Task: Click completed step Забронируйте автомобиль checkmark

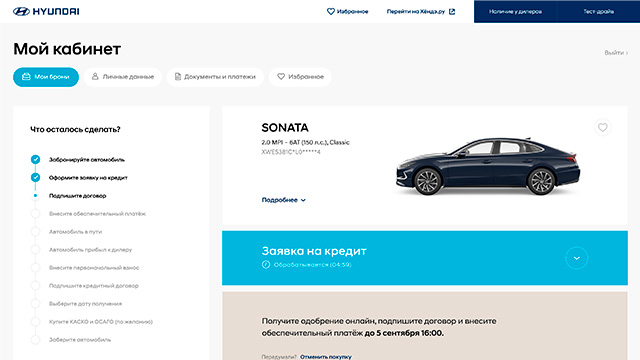Action: (36, 159)
